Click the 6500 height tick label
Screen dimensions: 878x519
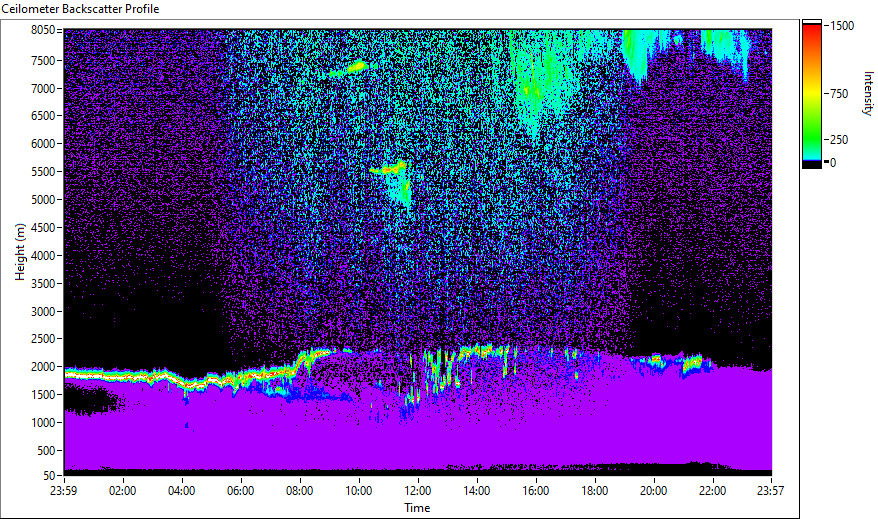coord(43,116)
